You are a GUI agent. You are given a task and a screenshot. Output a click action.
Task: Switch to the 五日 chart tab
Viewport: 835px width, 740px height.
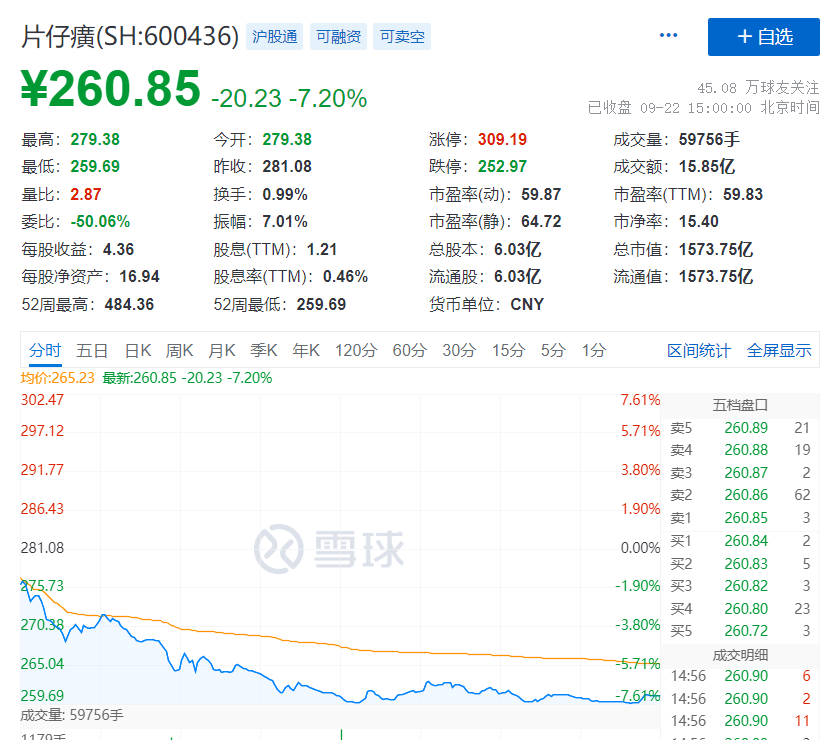[x=92, y=350]
